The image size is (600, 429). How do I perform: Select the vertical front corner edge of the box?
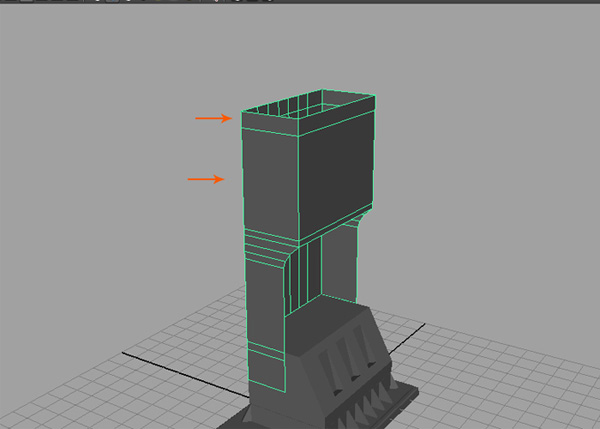(x=300, y=190)
